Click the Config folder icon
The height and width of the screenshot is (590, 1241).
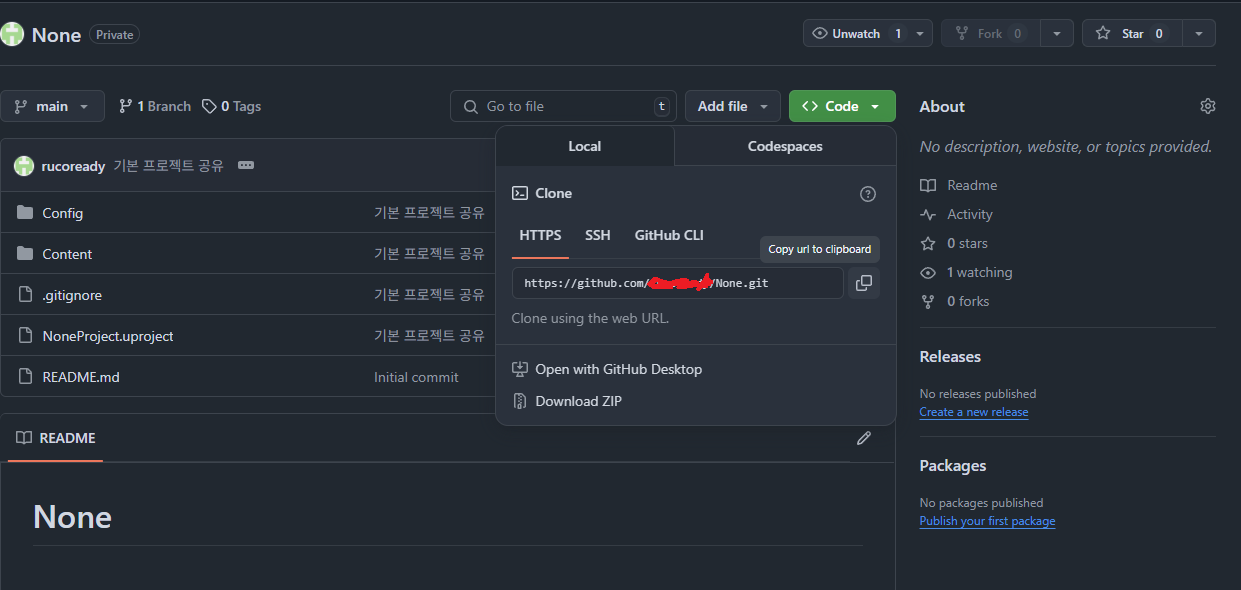tap(25, 213)
